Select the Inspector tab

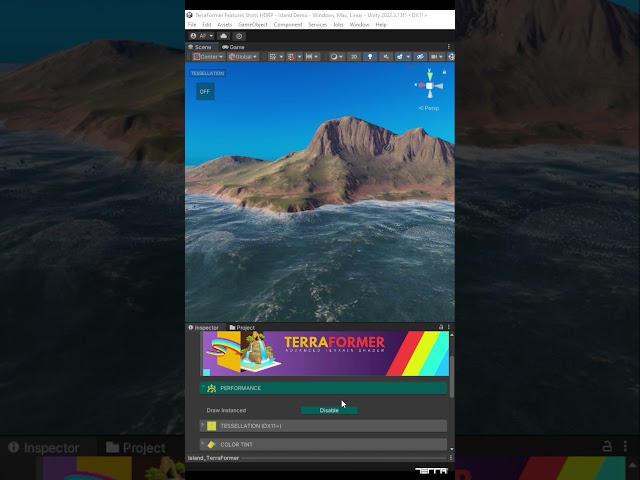(x=203, y=327)
